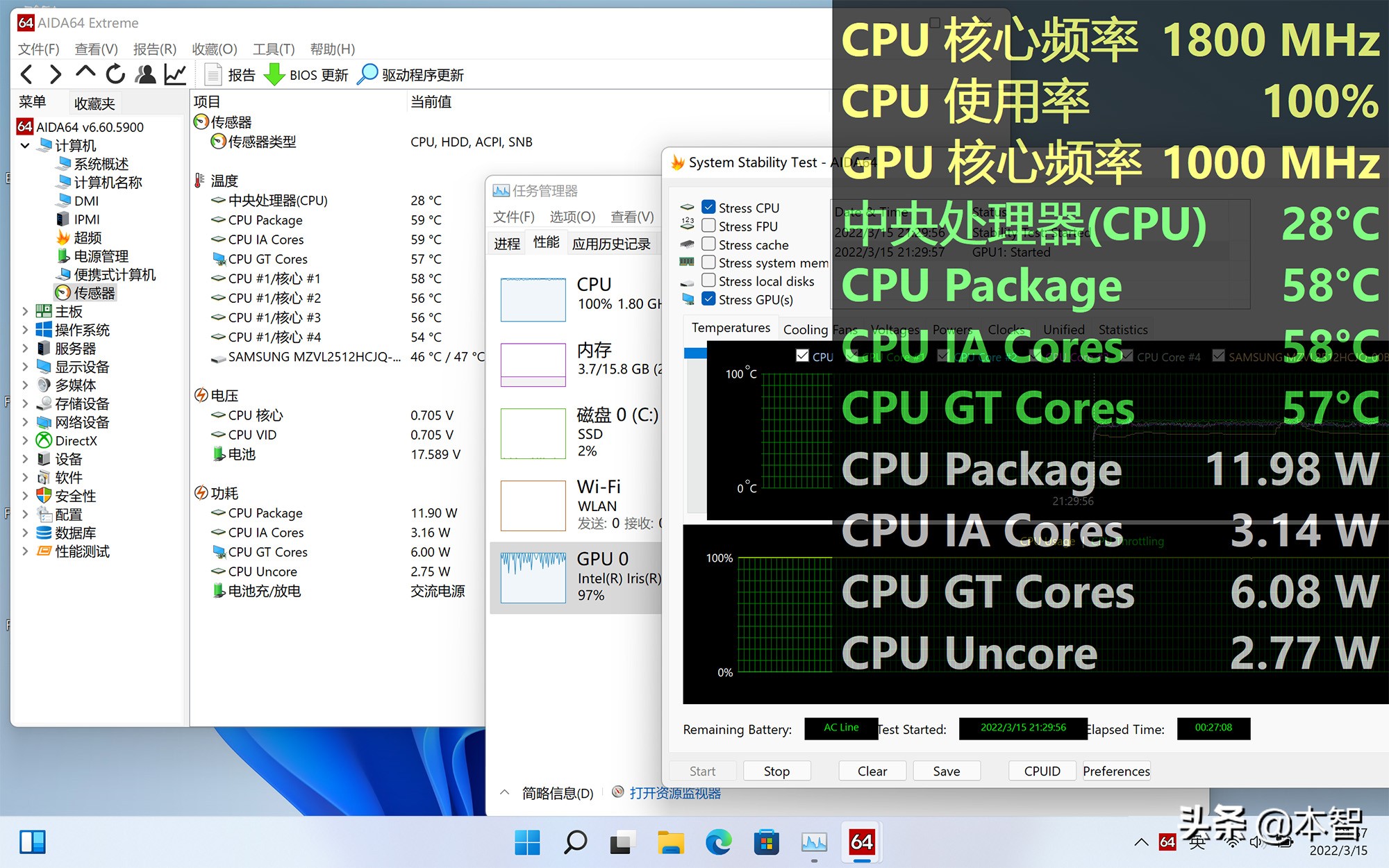Open the 帮助(H) menu in AIDA64

(x=333, y=49)
